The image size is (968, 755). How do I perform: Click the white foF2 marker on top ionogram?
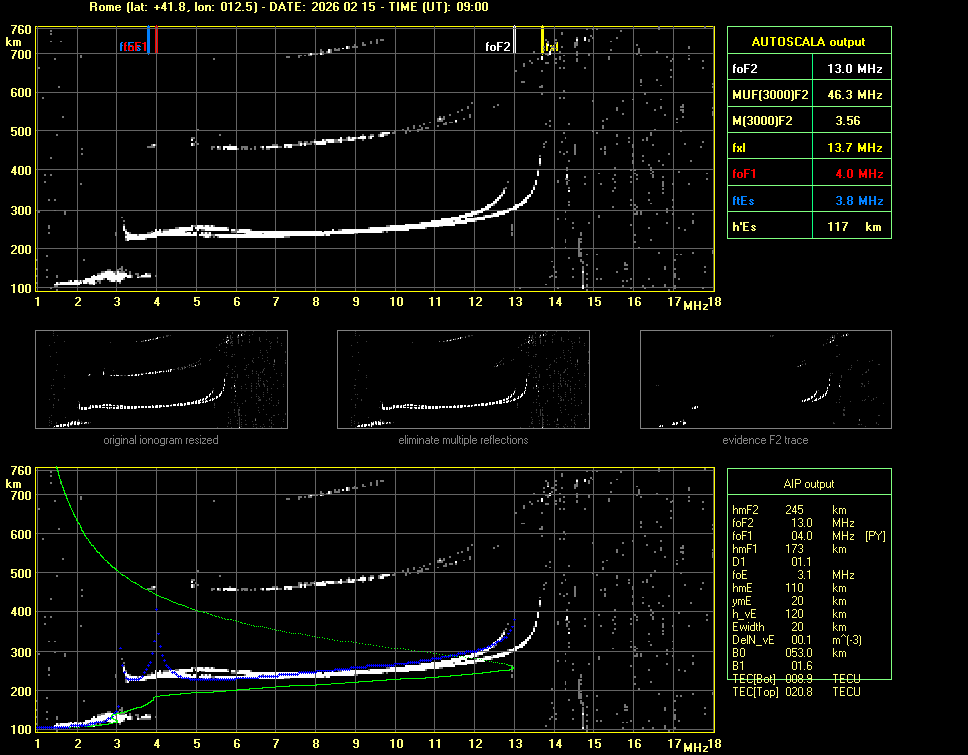coord(514,42)
